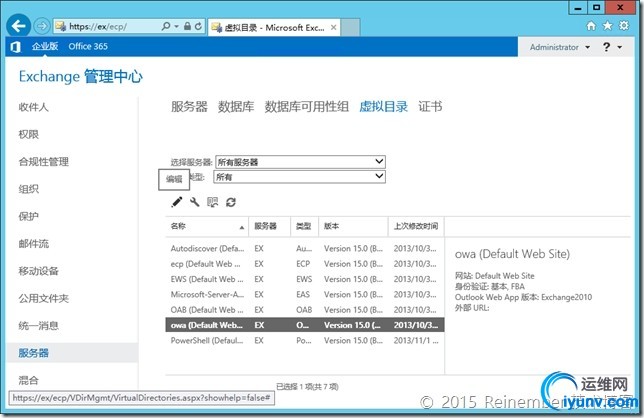Open 邮件流 in the sidebar
This screenshot has width=644, height=418.
coord(33,243)
